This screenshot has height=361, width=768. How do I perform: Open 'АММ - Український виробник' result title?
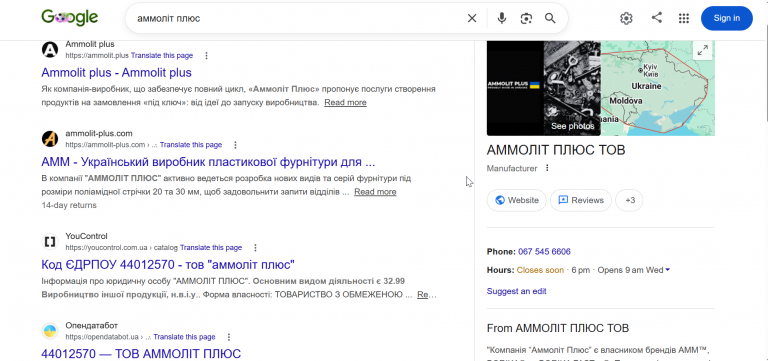click(x=208, y=162)
